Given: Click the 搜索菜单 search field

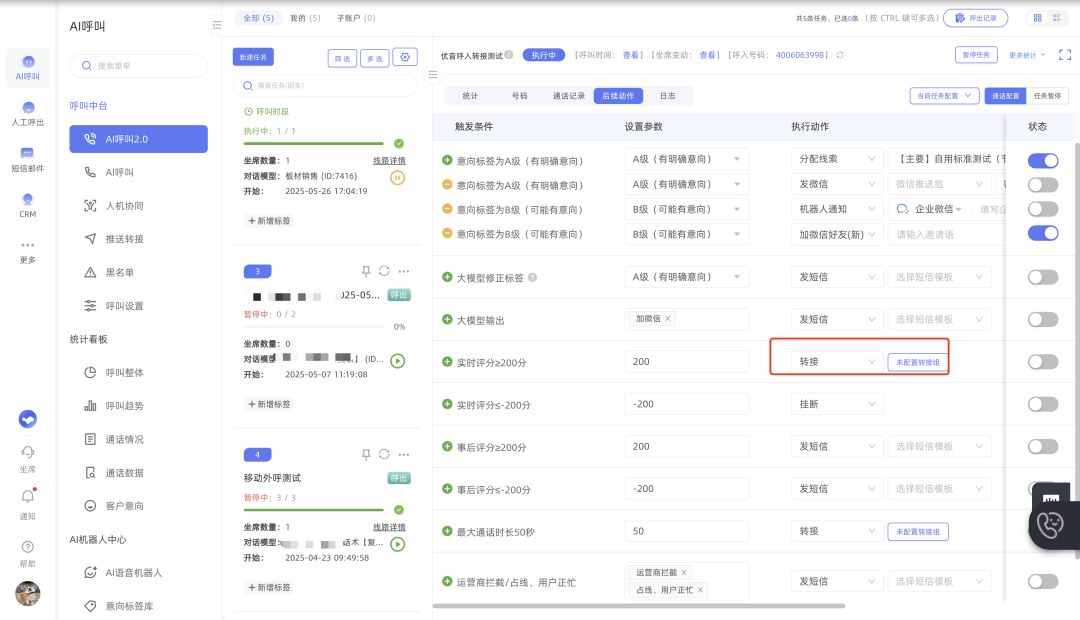Looking at the screenshot, I should pyautogui.click(x=138, y=66).
